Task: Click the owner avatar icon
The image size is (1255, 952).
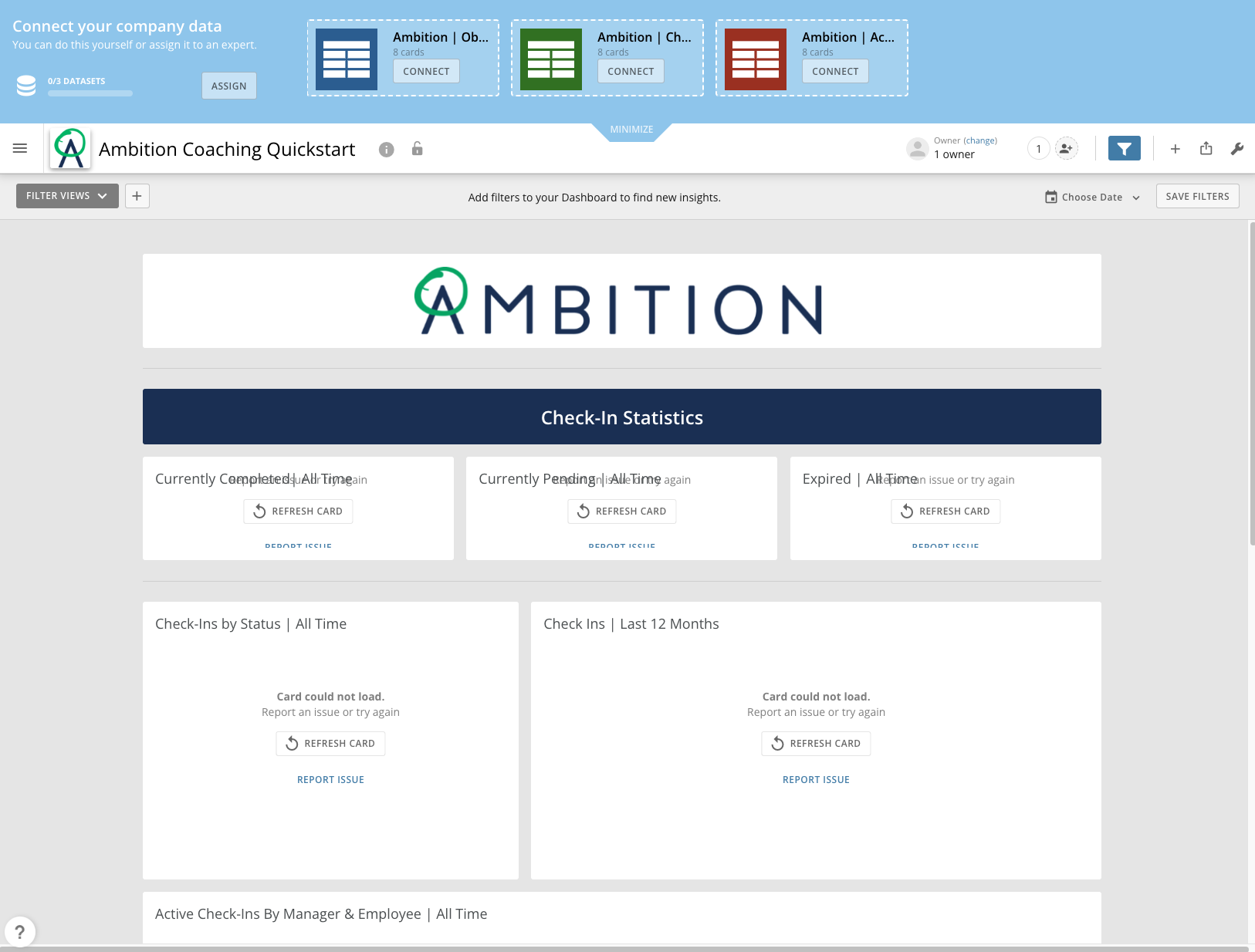Action: click(x=917, y=148)
